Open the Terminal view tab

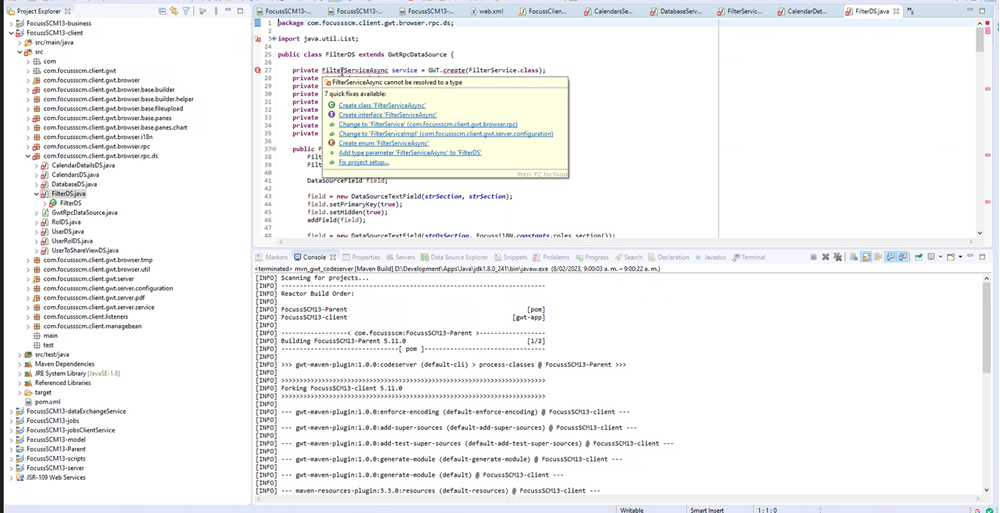coord(749,257)
